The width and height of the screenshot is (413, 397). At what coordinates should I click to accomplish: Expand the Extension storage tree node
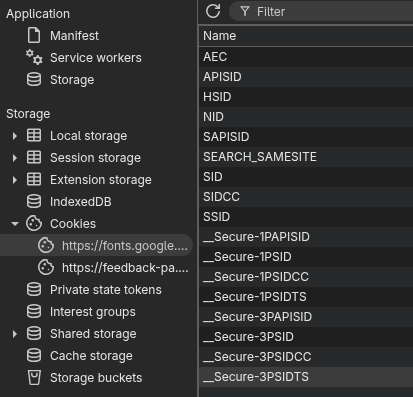coord(14,180)
